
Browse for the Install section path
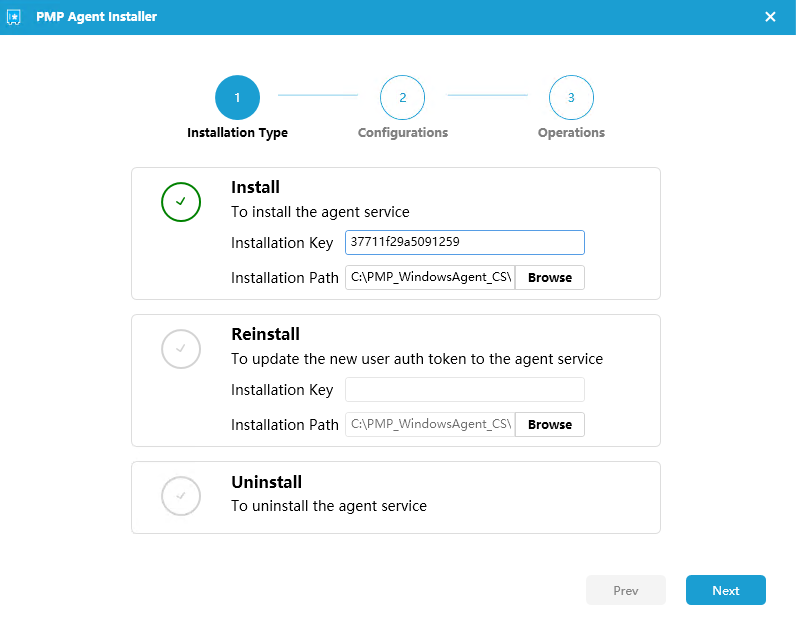click(x=550, y=278)
